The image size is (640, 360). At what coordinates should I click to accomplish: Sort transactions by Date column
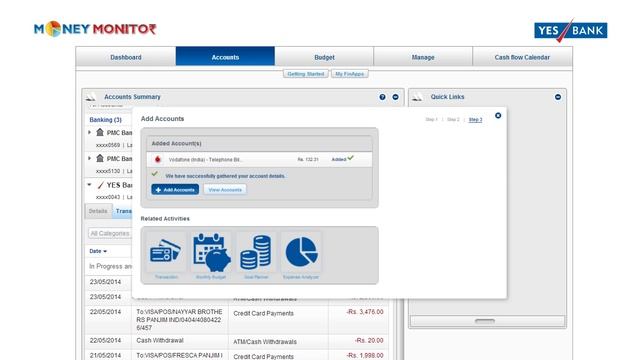coord(98,251)
